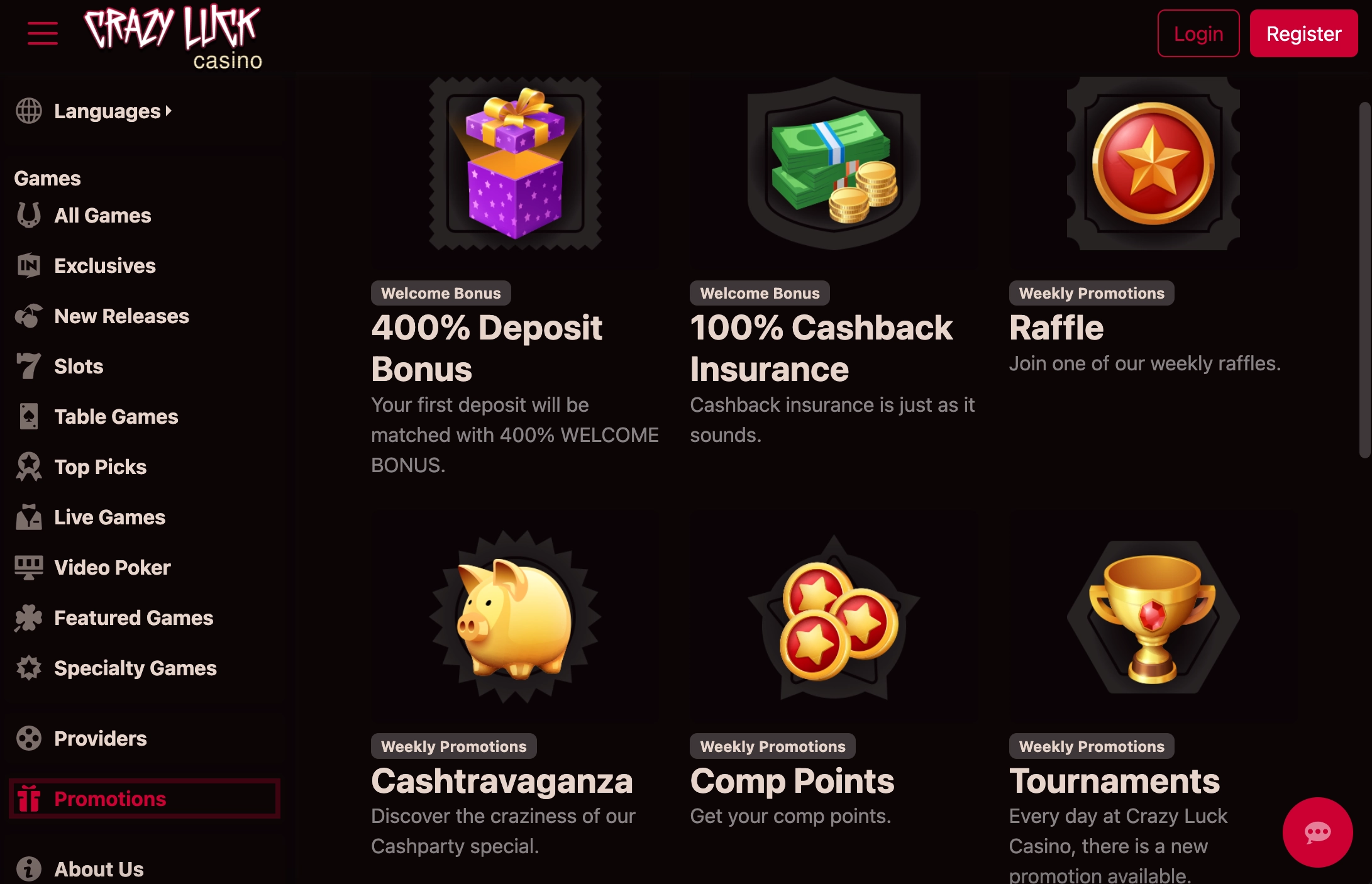
Task: Click the globe Languages icon
Action: click(29, 111)
